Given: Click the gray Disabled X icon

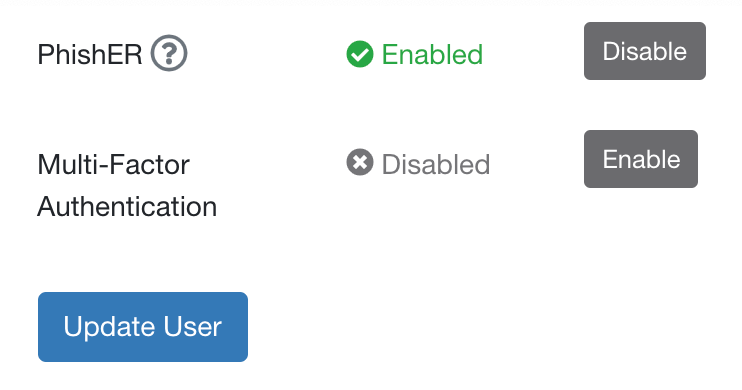Looking at the screenshot, I should point(360,162).
